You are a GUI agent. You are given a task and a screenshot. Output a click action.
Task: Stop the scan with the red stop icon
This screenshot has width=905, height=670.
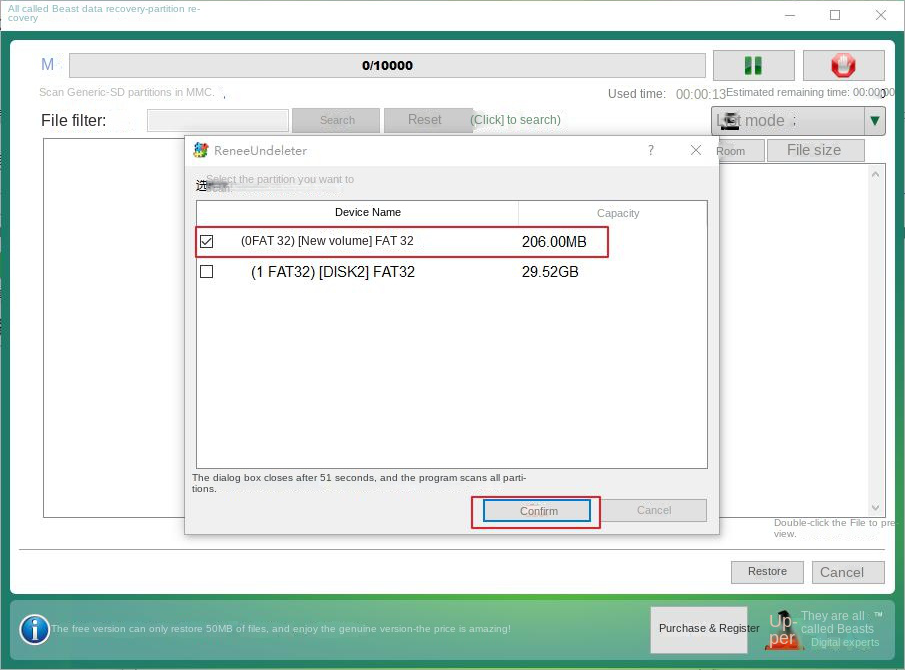pyautogui.click(x=843, y=65)
